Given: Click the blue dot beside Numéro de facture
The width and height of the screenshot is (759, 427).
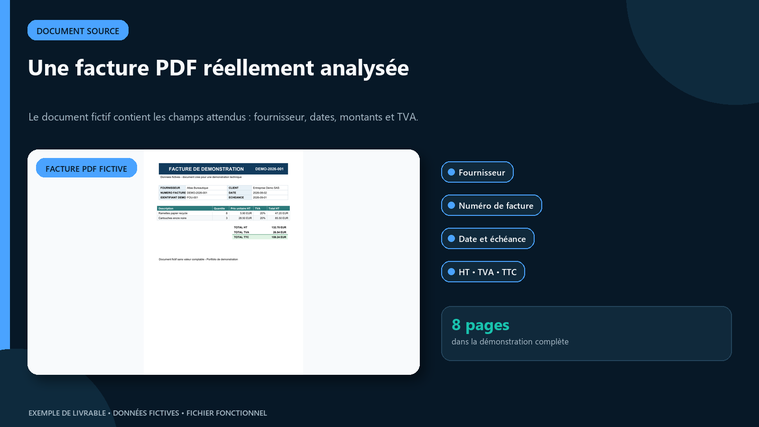Looking at the screenshot, I should click(x=451, y=205).
